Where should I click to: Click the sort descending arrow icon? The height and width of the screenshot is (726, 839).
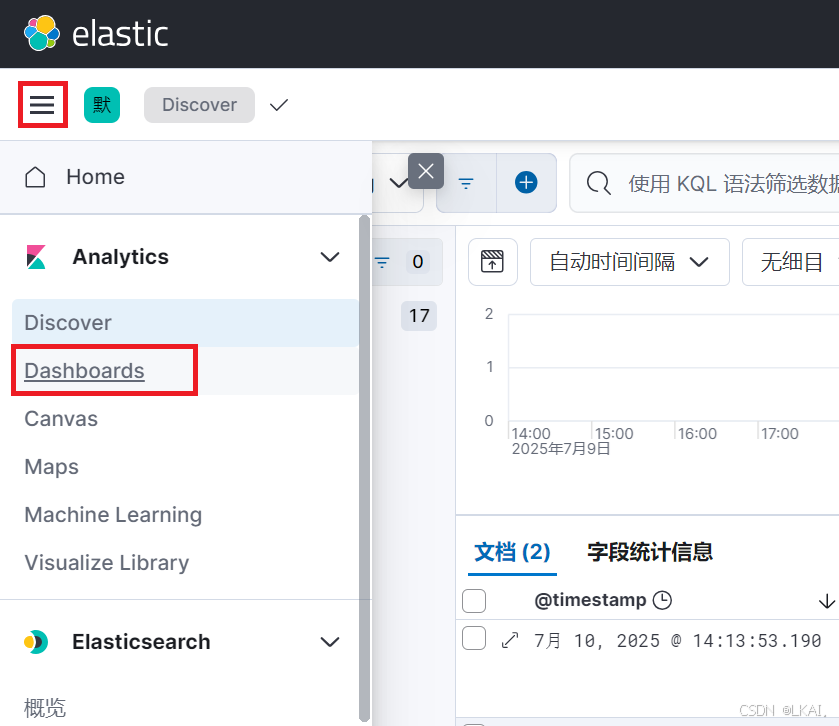827,601
